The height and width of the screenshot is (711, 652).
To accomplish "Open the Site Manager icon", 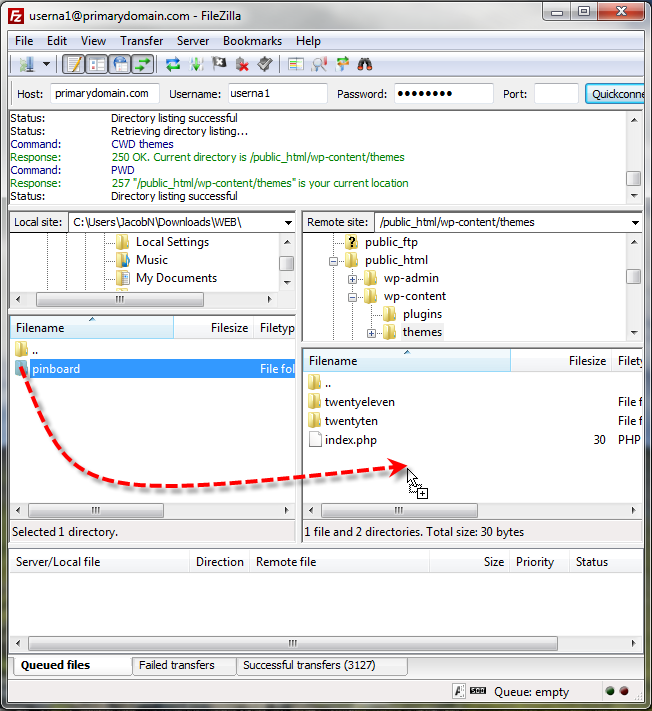I will pyautogui.click(x=26, y=64).
